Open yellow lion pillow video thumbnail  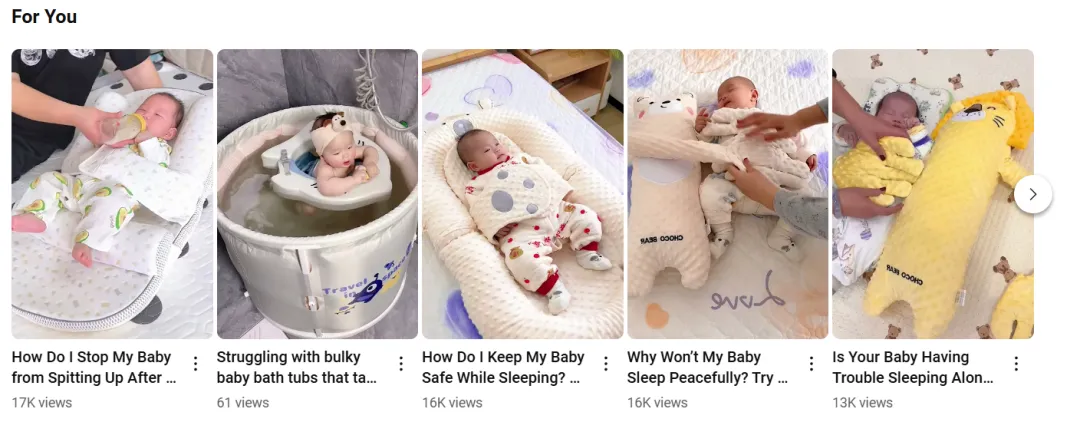tap(933, 193)
